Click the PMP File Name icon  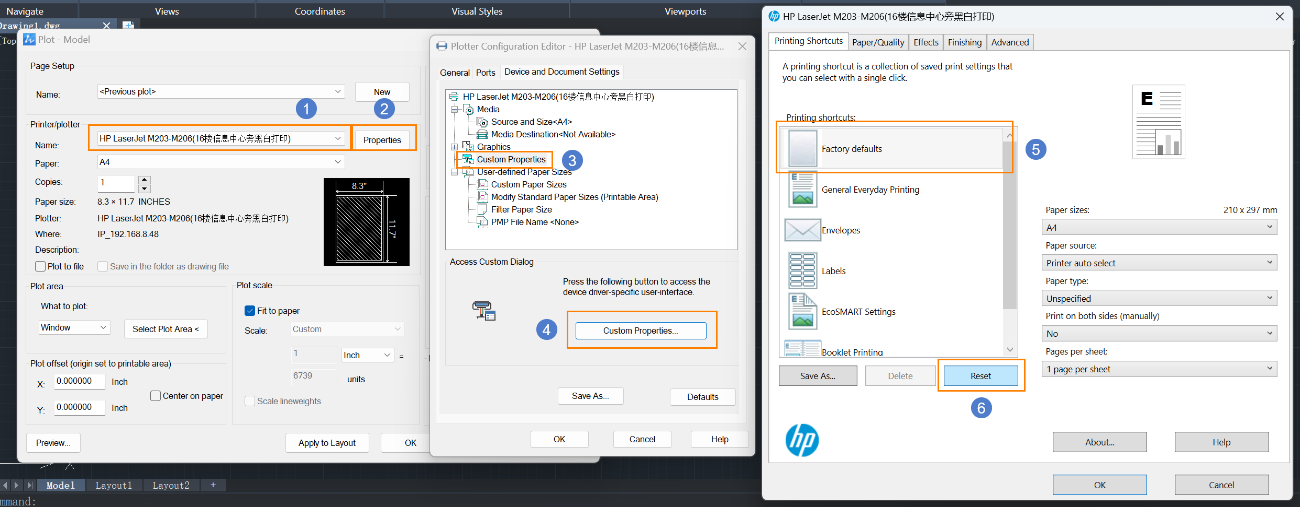pyautogui.click(x=483, y=222)
